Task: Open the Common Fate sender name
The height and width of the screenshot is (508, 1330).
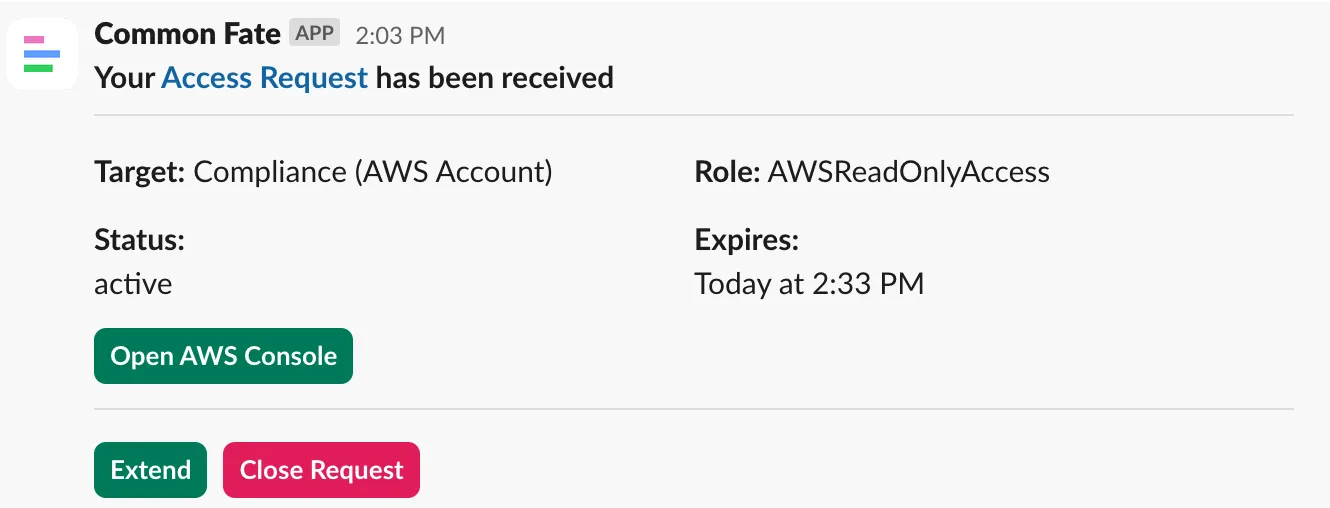Action: [x=187, y=34]
